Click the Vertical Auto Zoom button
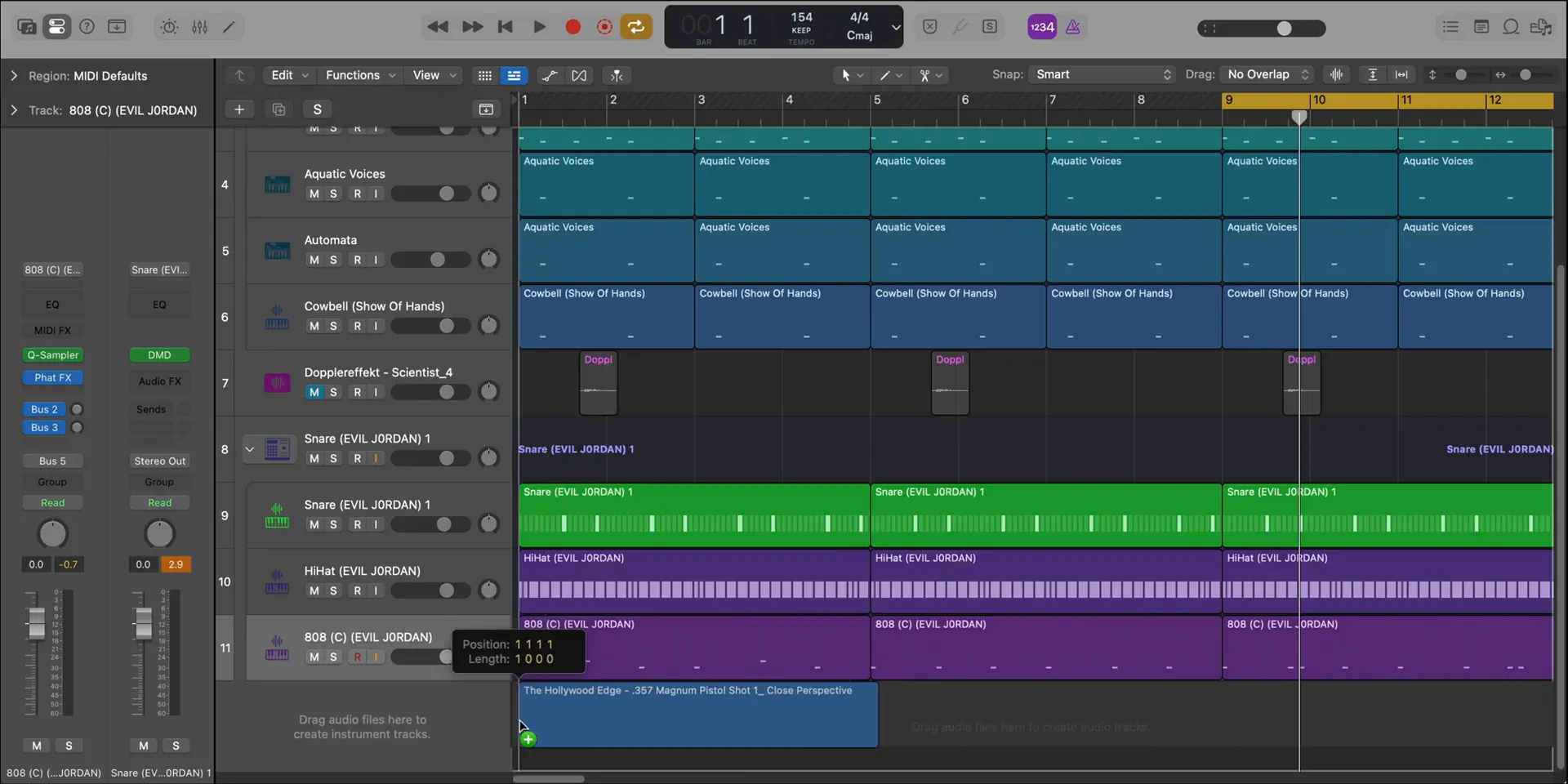Viewport: 1568px width, 784px height. point(1373,74)
